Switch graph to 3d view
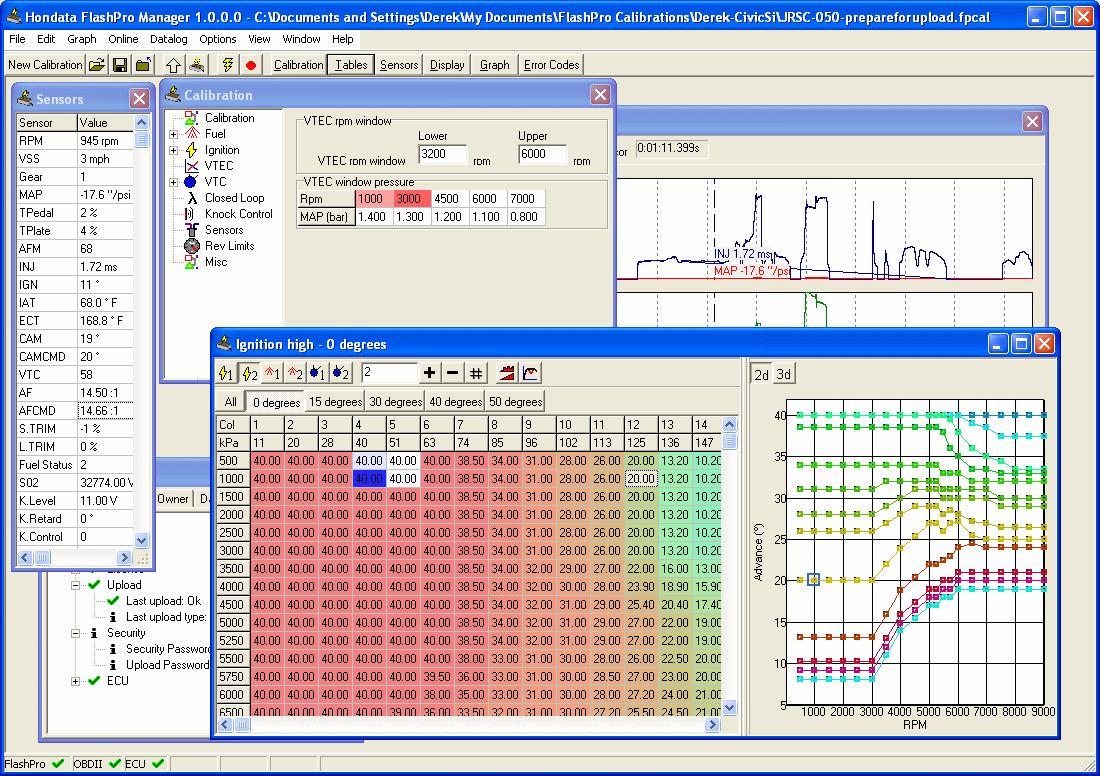Viewport: 1100px width, 776px height. click(x=784, y=374)
